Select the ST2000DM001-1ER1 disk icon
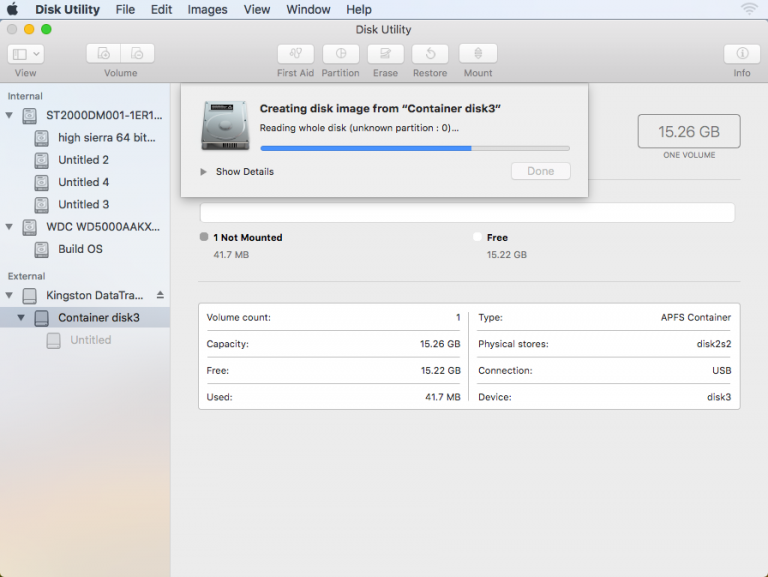 [x=29, y=116]
